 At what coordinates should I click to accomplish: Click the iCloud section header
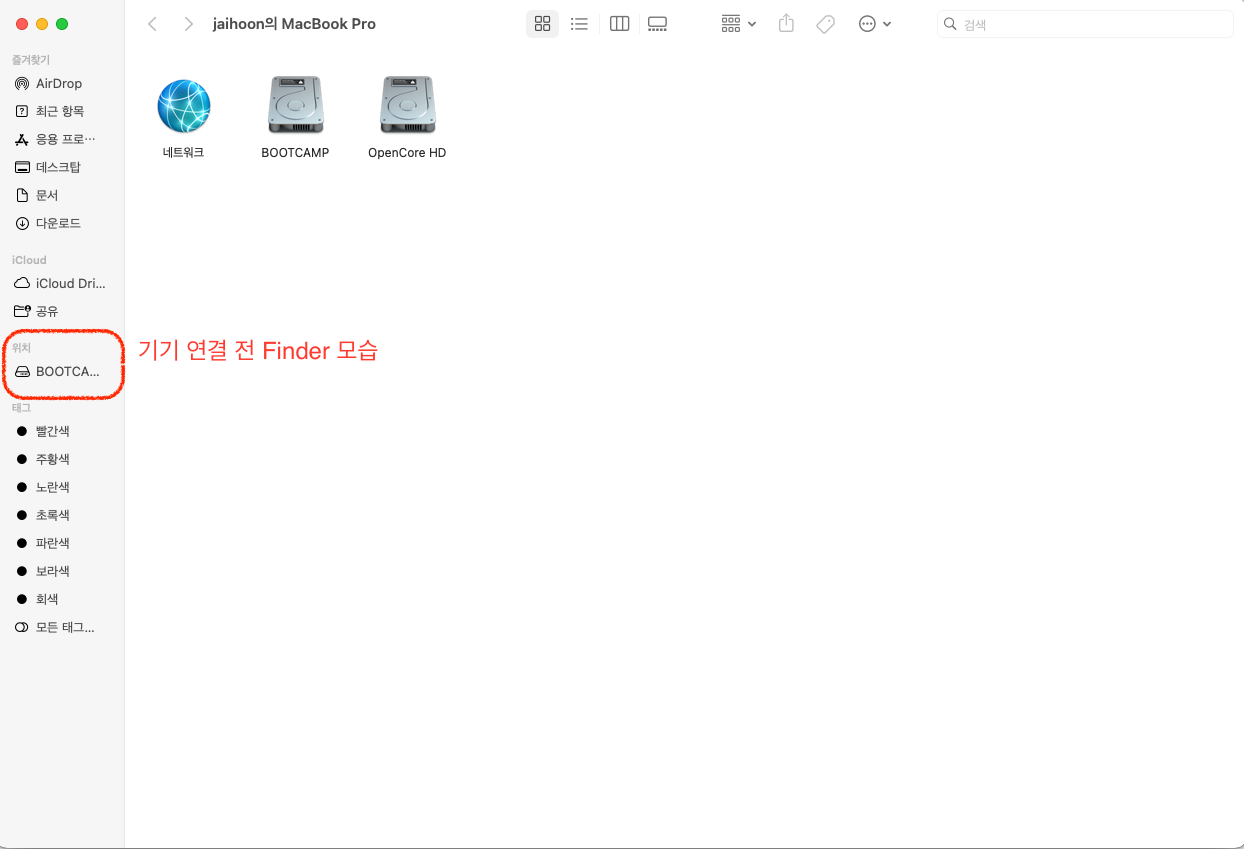[x=29, y=260]
